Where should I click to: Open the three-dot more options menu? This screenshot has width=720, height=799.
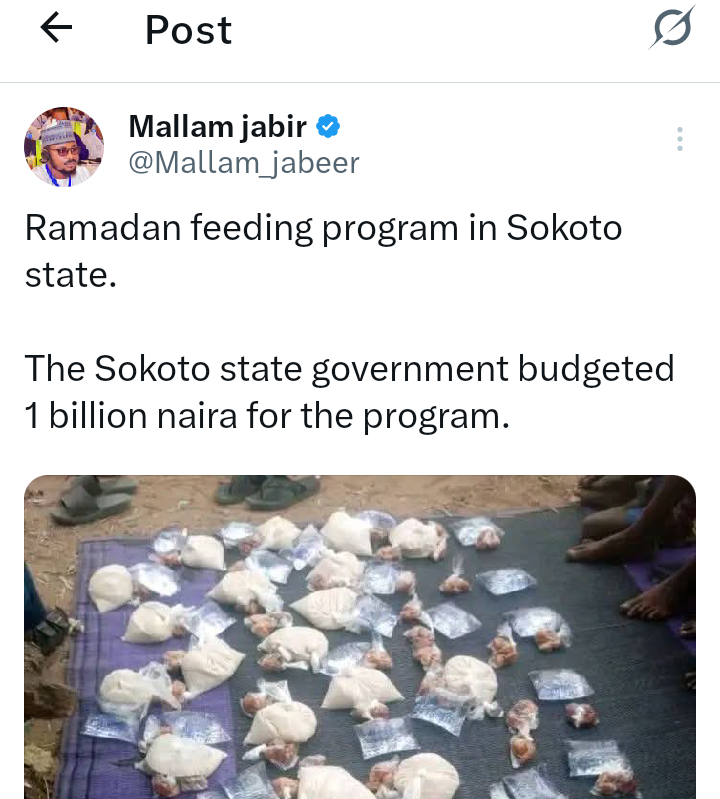680,140
